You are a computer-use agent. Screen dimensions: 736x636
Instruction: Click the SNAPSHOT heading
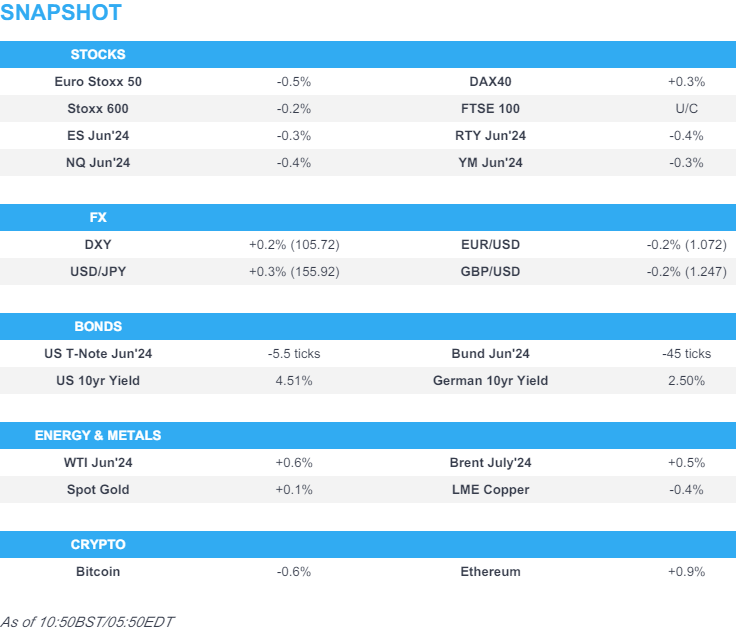pyautogui.click(x=61, y=13)
